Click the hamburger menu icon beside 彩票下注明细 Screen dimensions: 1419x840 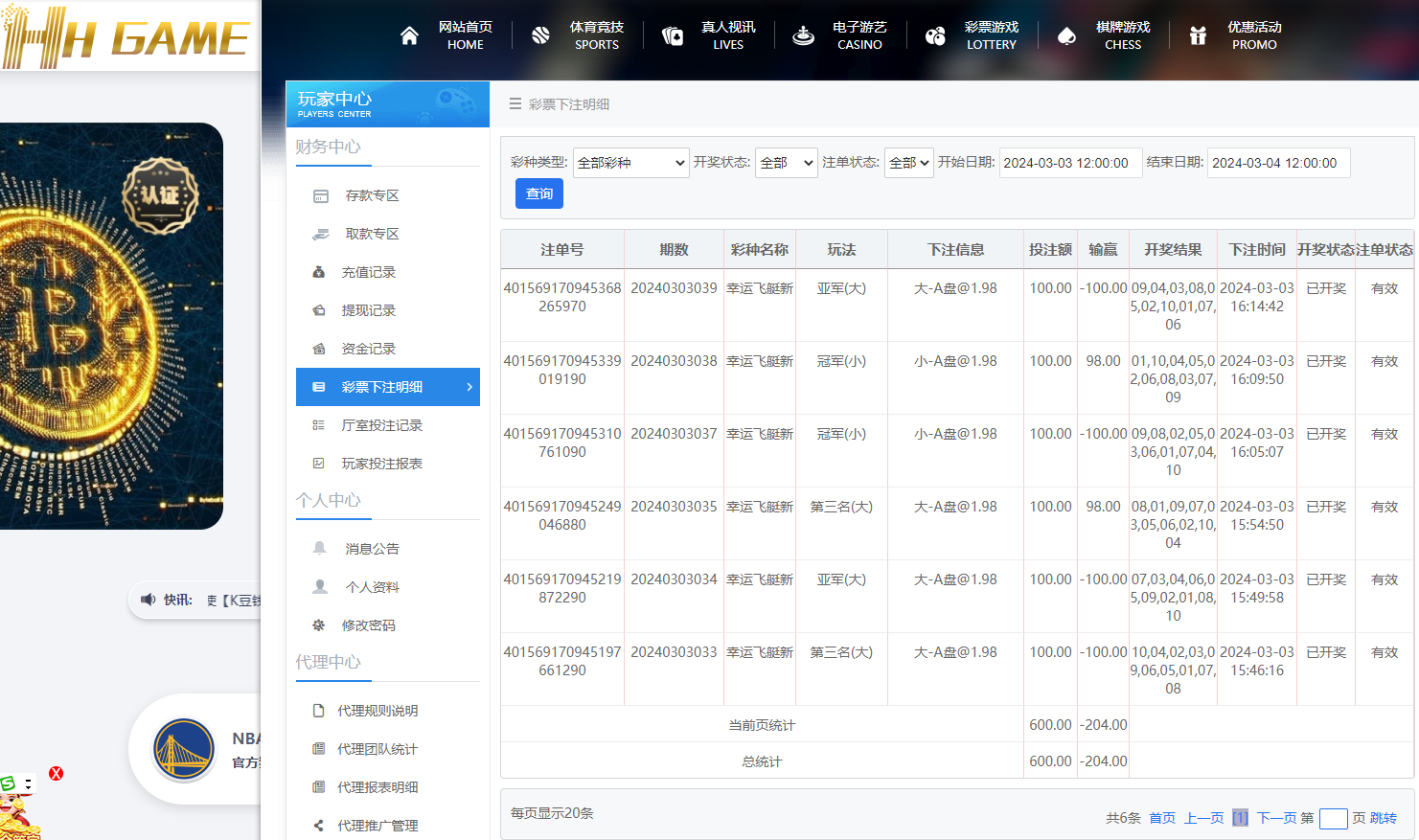(x=515, y=103)
